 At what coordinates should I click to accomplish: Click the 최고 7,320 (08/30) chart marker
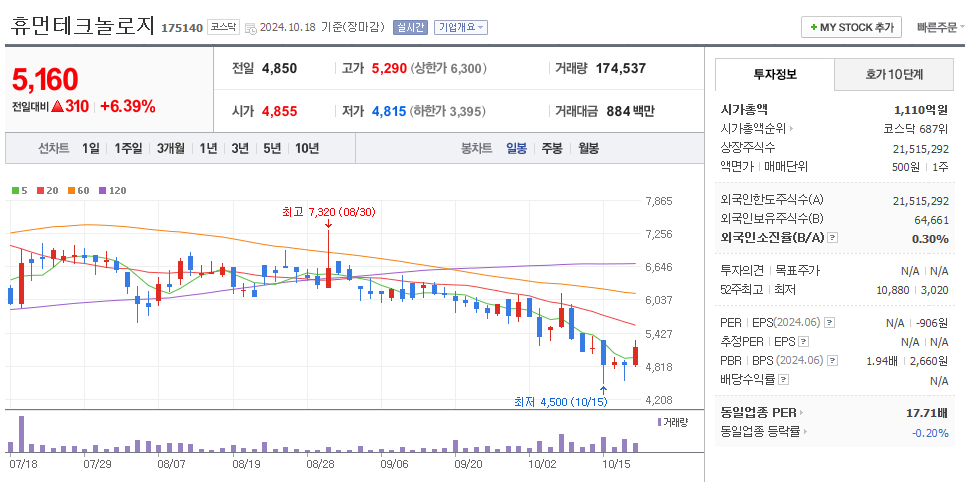tap(329, 212)
